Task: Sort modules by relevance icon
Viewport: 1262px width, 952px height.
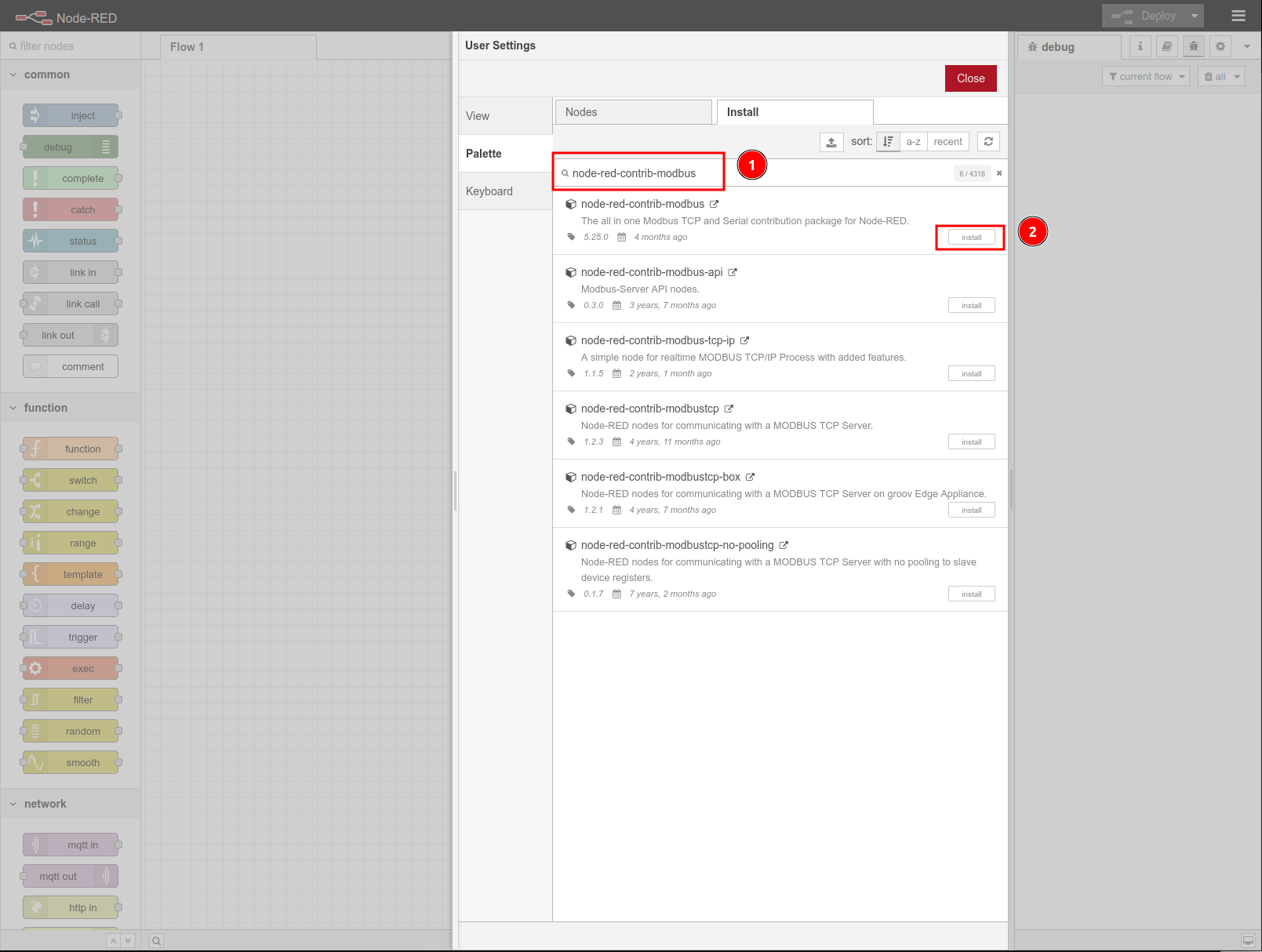Action: coord(888,142)
